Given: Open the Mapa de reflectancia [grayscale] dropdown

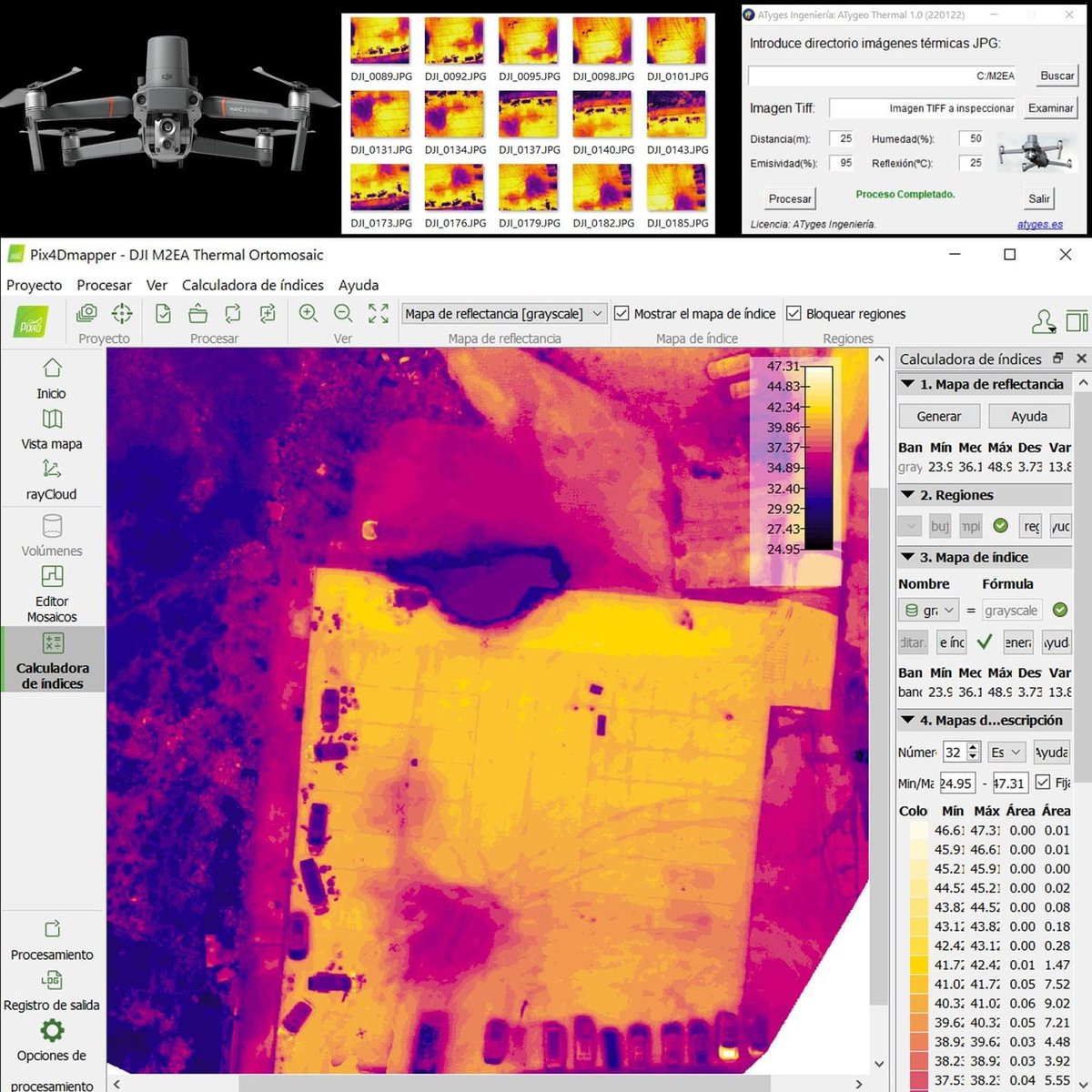Looking at the screenshot, I should point(504,313).
